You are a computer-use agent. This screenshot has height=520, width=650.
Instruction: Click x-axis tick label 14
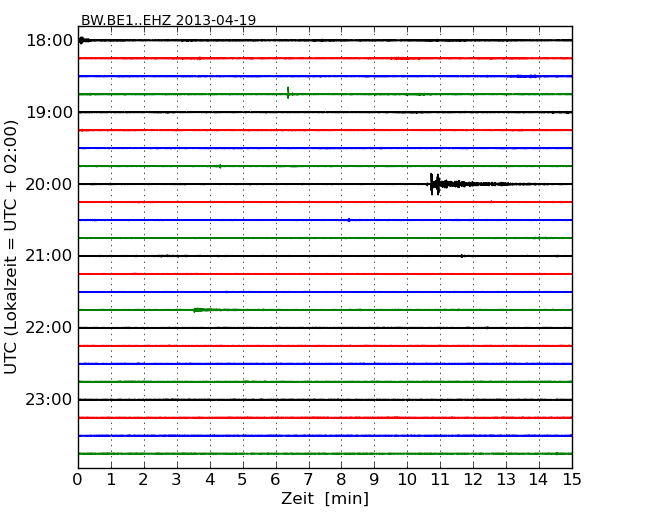[x=539, y=480]
